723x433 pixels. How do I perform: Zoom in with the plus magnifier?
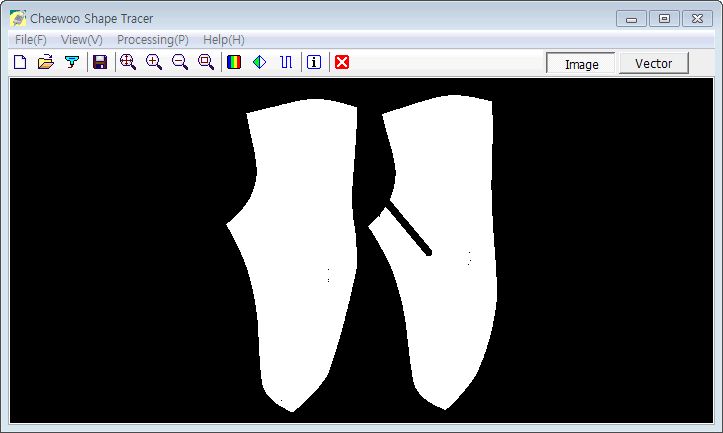click(154, 62)
